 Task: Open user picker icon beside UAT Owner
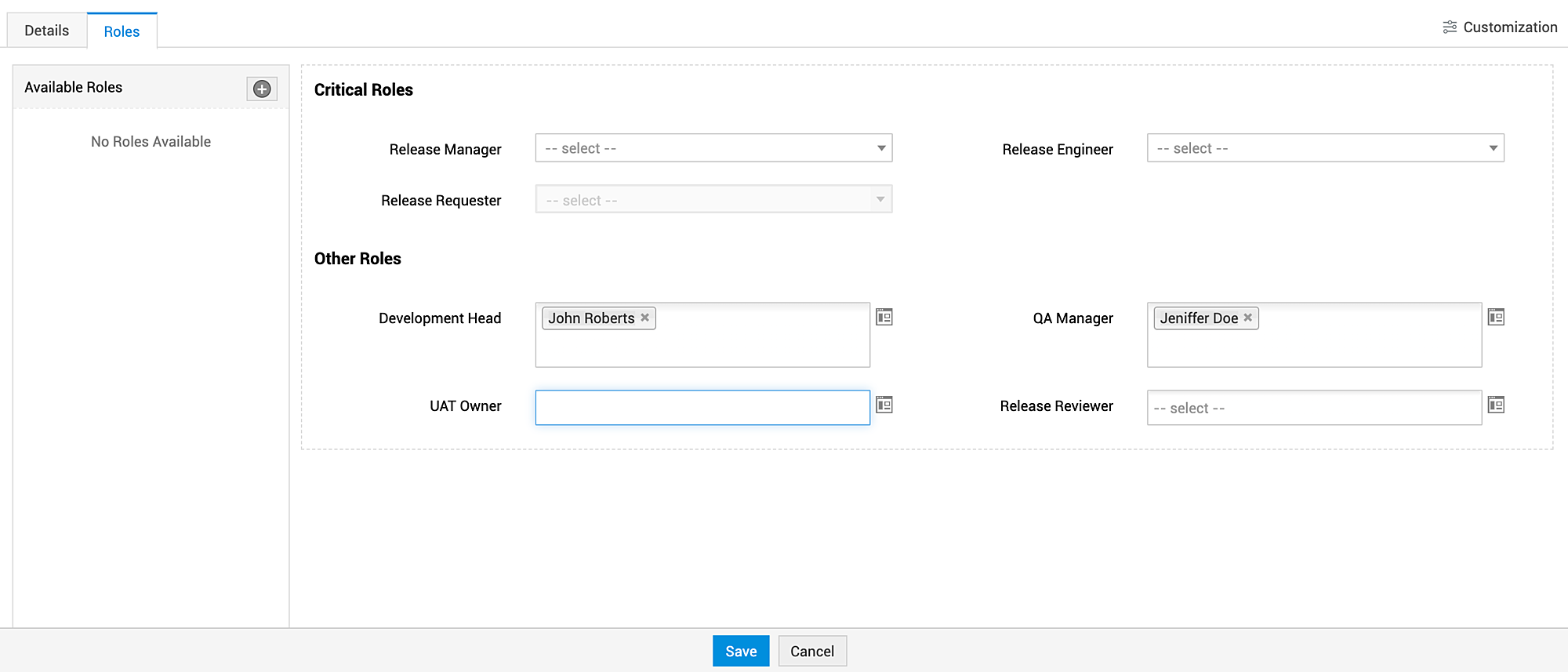coord(884,405)
